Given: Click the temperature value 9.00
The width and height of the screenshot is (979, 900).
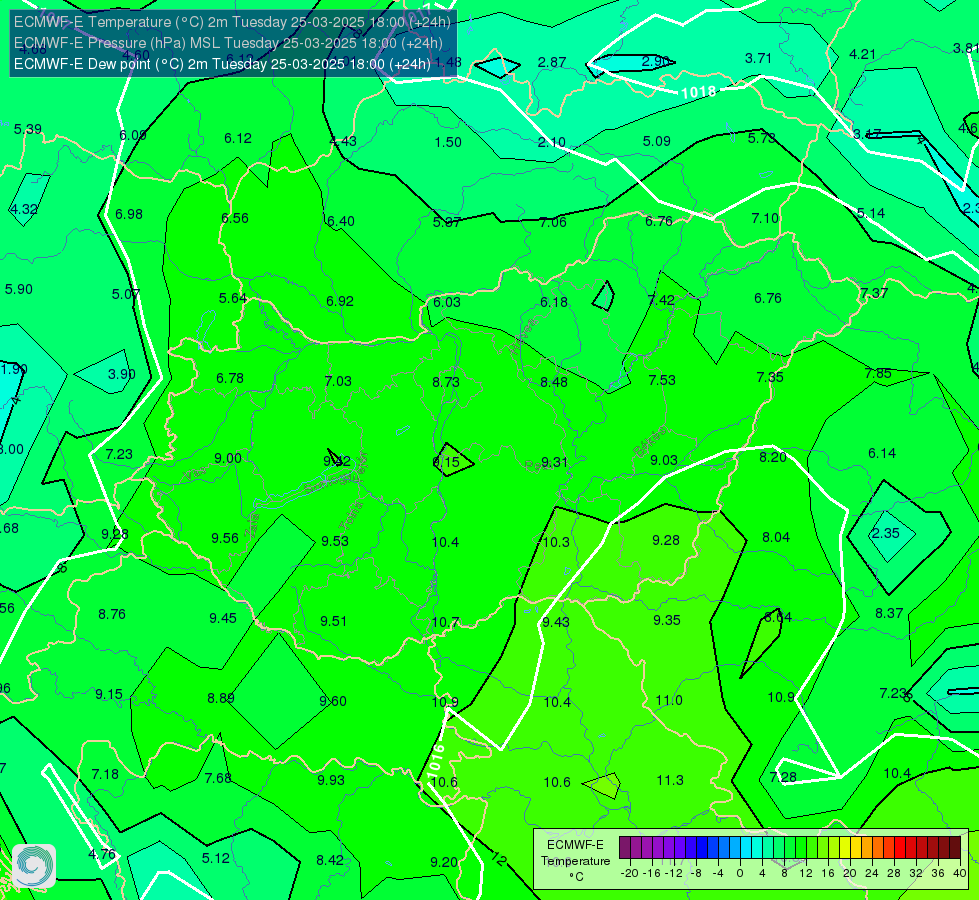Looking at the screenshot, I should (227, 458).
